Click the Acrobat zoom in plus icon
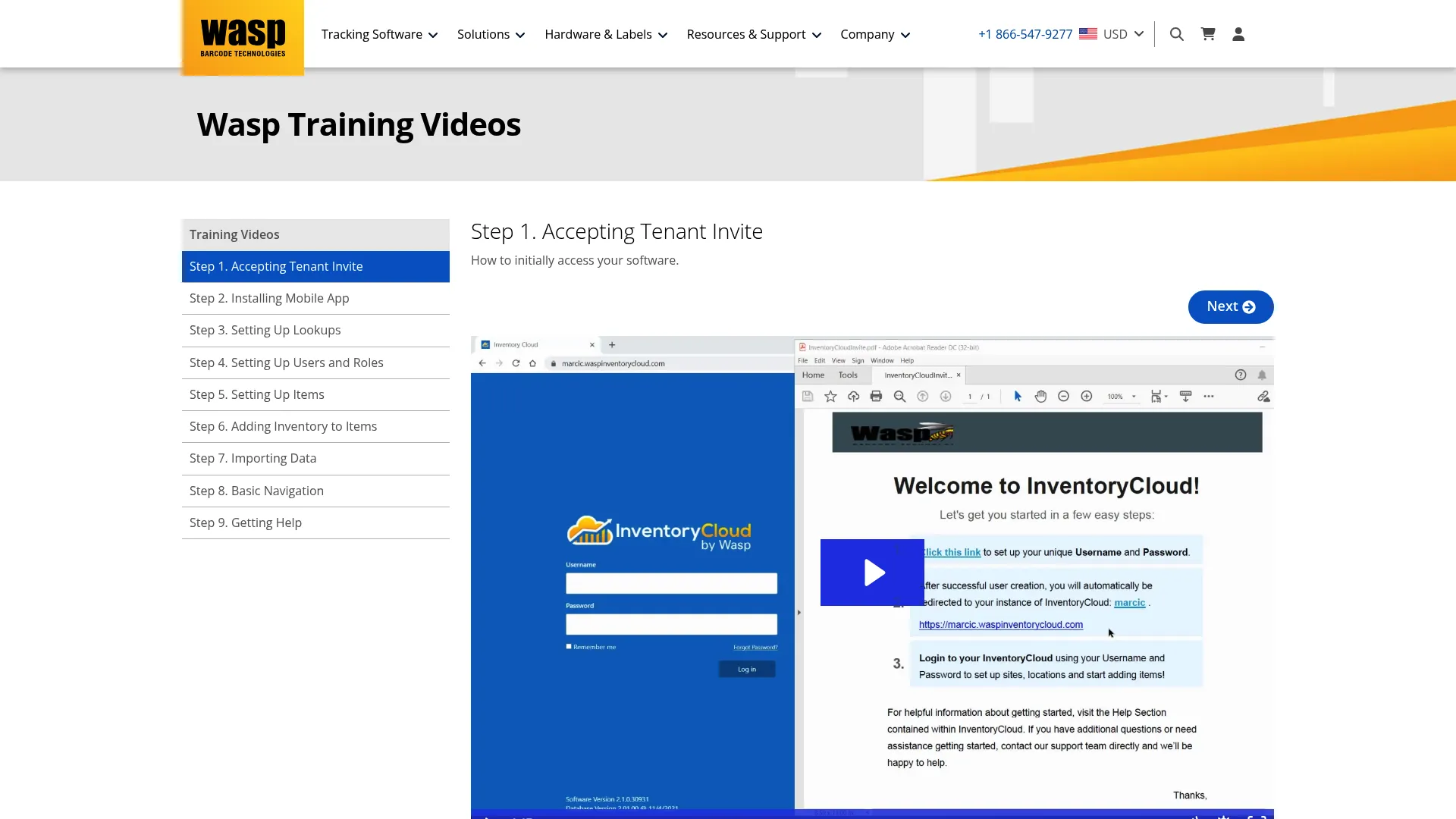The image size is (1456, 819). 1086,396
